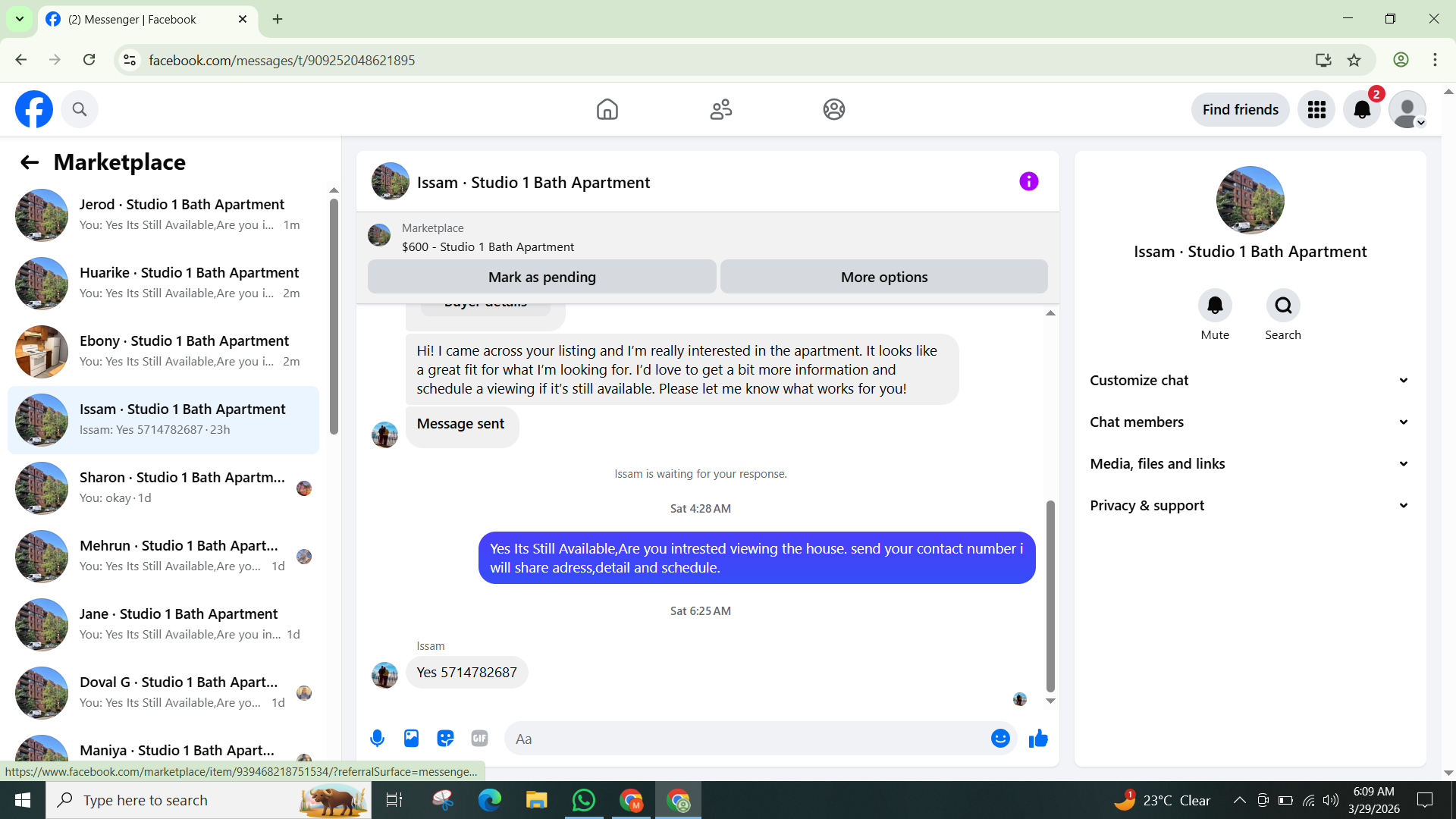Open the GIF picker icon
The width and height of the screenshot is (1456, 819).
[x=479, y=738]
